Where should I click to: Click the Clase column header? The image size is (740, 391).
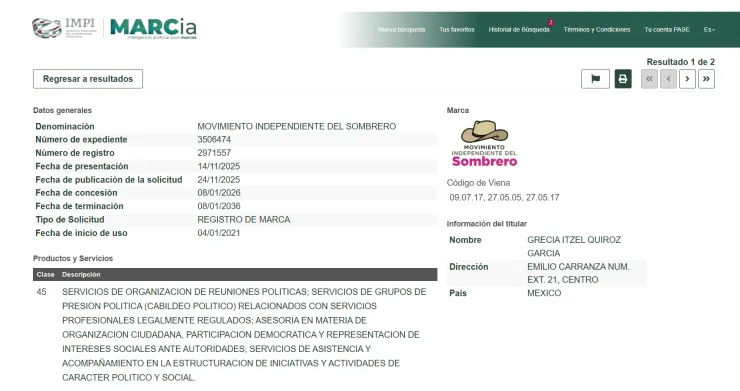click(45, 274)
